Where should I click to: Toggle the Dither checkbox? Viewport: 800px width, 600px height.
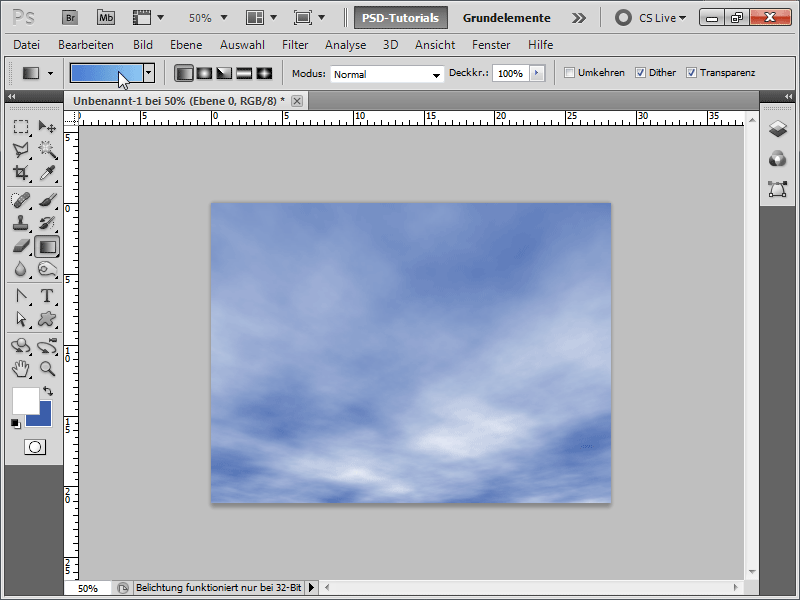[640, 72]
